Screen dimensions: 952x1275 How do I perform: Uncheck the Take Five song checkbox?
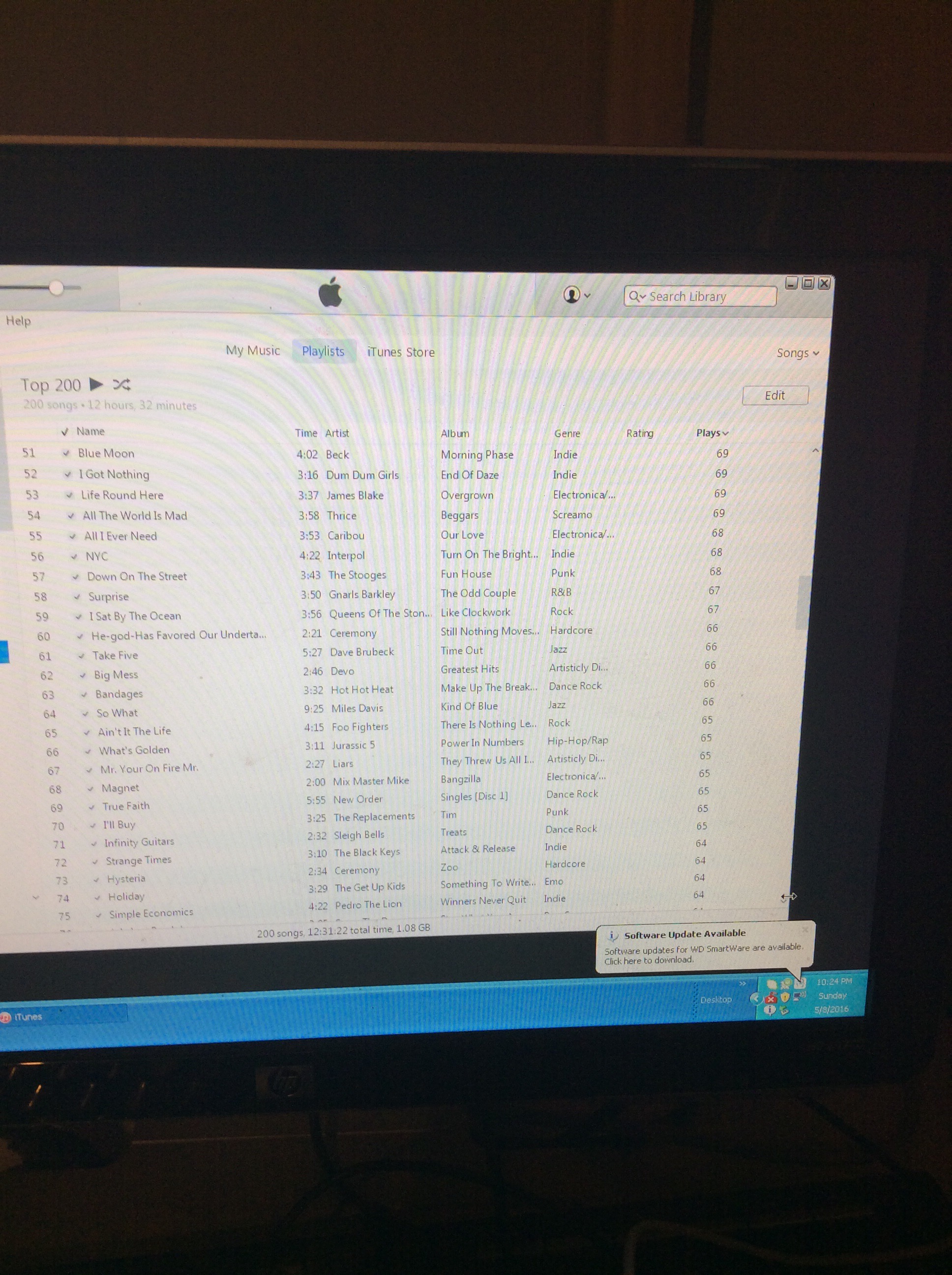[81, 655]
